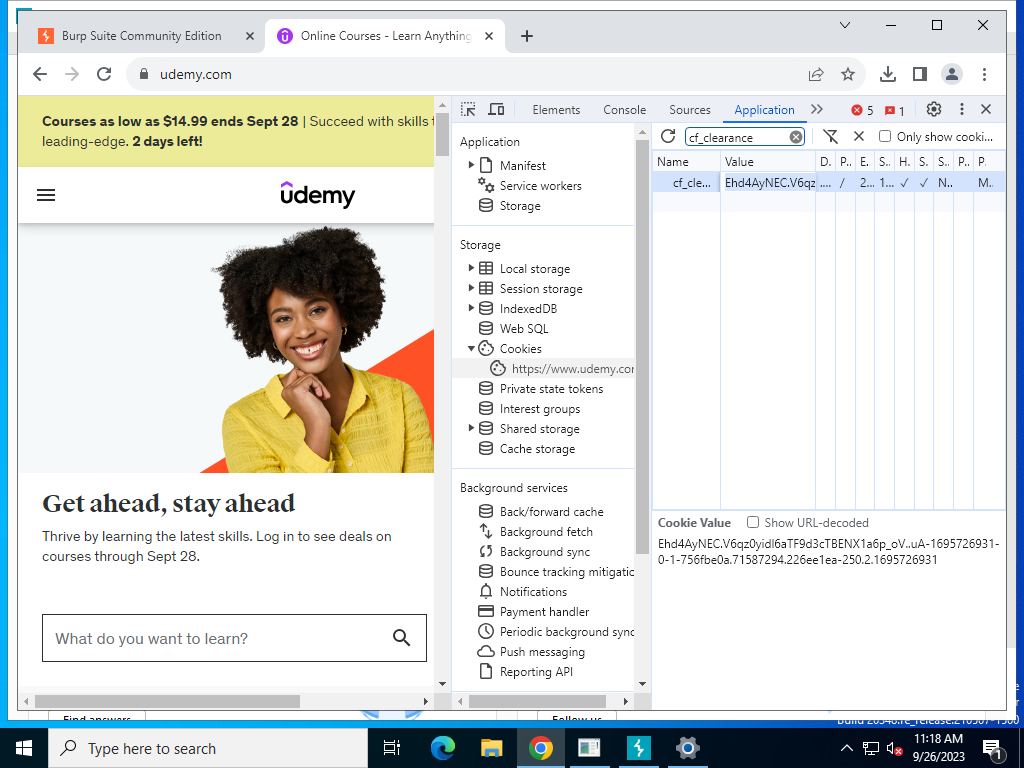The height and width of the screenshot is (768, 1024).
Task: Switch to the Console tab
Action: [624, 110]
